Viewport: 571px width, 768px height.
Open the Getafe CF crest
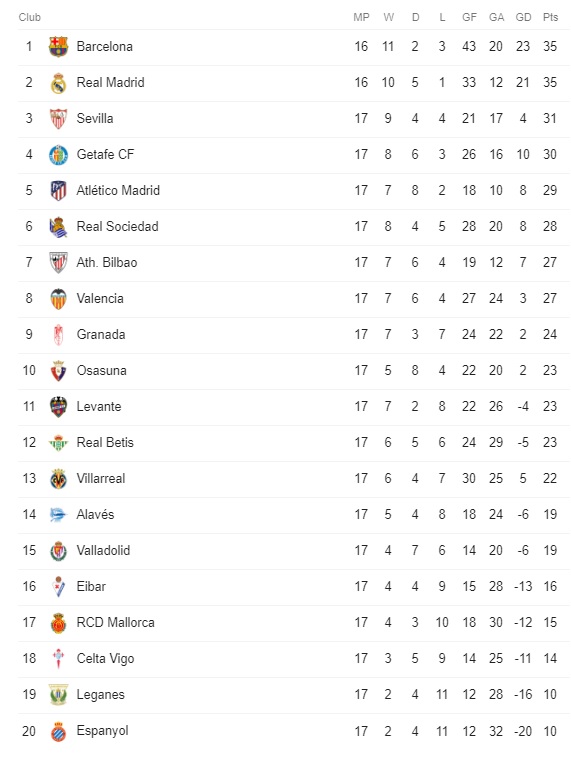point(58,155)
